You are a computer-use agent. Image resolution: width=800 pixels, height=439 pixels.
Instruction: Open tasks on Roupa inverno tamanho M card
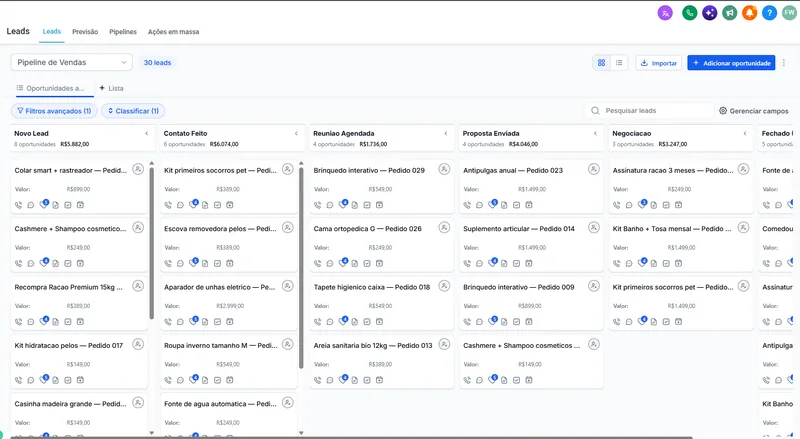(217, 380)
